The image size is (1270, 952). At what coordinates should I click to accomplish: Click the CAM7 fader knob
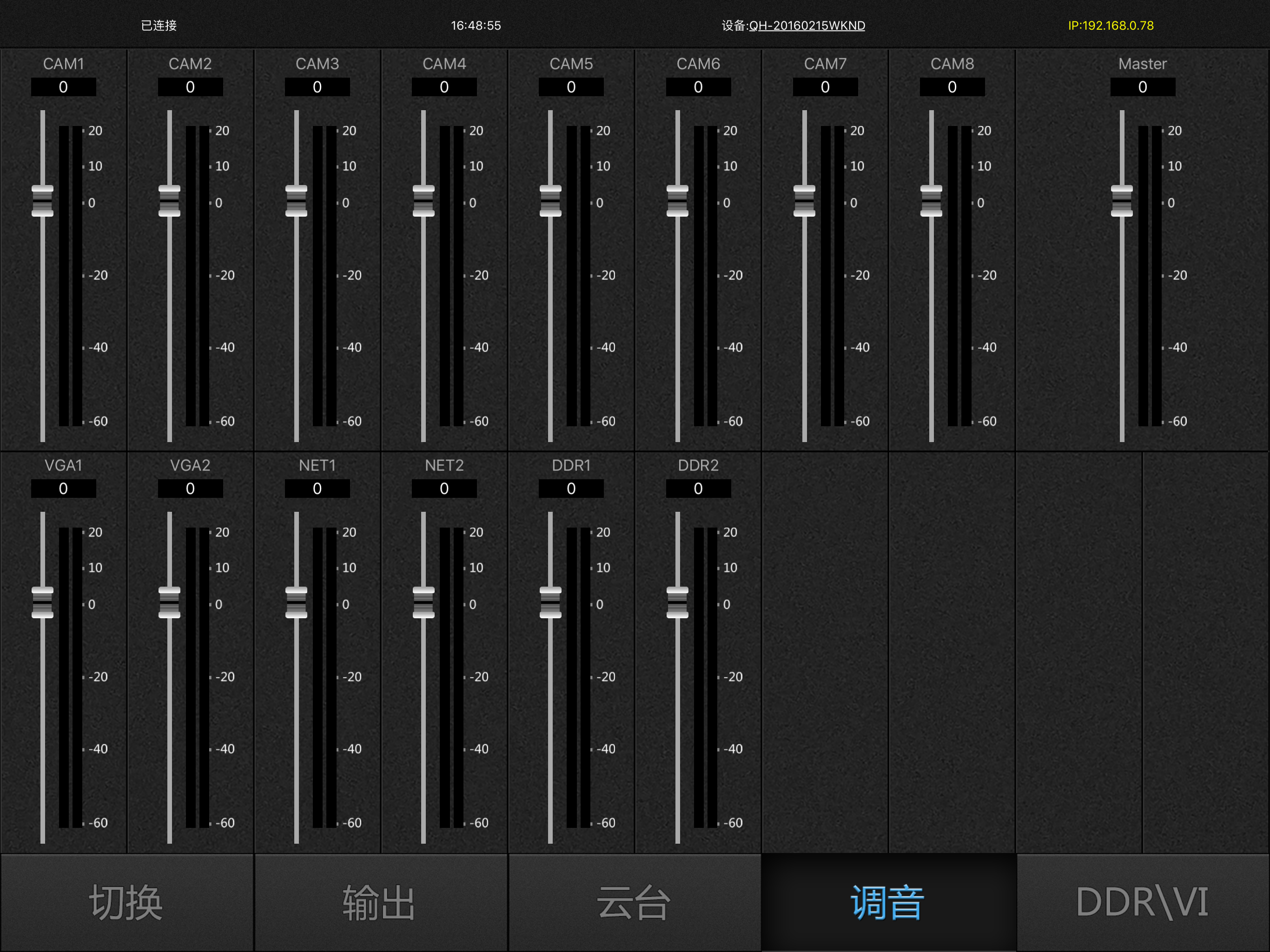[x=804, y=201]
